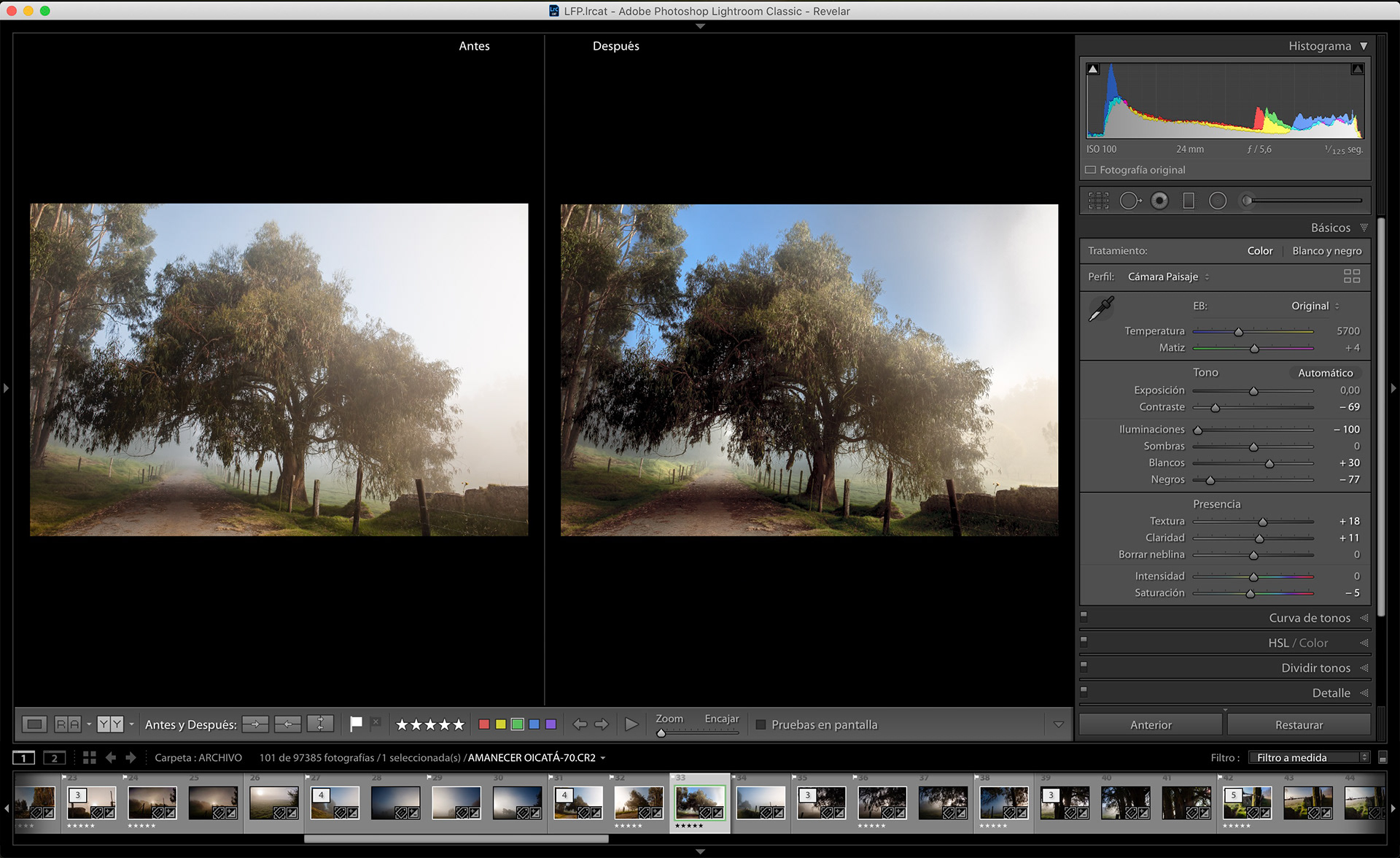The height and width of the screenshot is (858, 1400).
Task: Collapse the Histograma panel
Action: pyautogui.click(x=1364, y=46)
